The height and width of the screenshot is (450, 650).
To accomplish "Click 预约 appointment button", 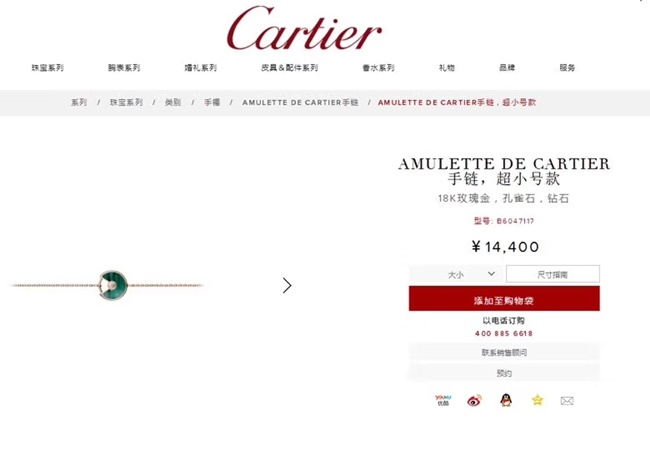I will (x=504, y=373).
